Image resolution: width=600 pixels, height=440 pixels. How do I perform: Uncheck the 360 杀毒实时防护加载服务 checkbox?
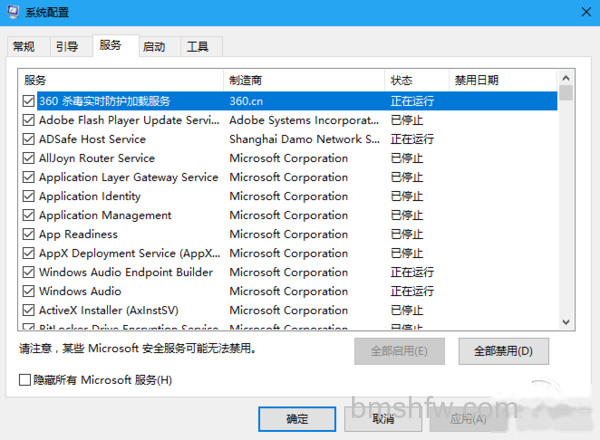pos(28,101)
